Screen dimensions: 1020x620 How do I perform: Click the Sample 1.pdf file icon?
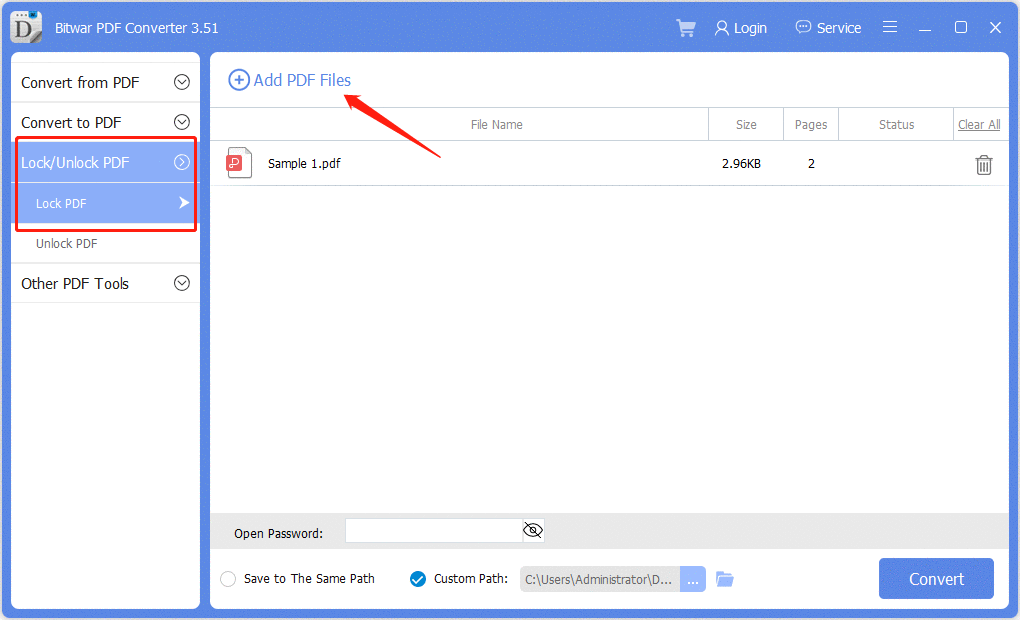click(x=239, y=163)
